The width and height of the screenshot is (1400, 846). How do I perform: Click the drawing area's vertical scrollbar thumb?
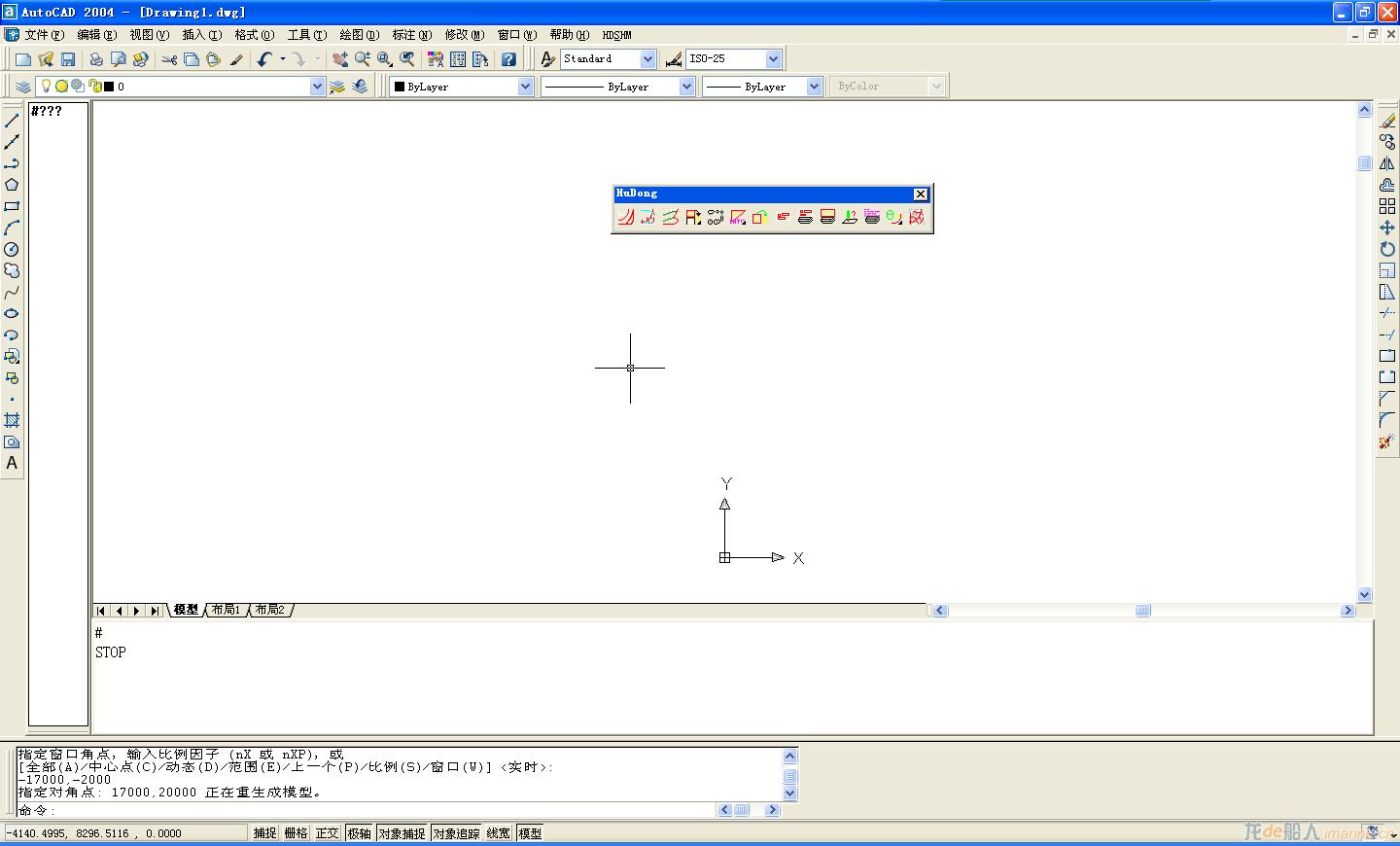point(1364,163)
